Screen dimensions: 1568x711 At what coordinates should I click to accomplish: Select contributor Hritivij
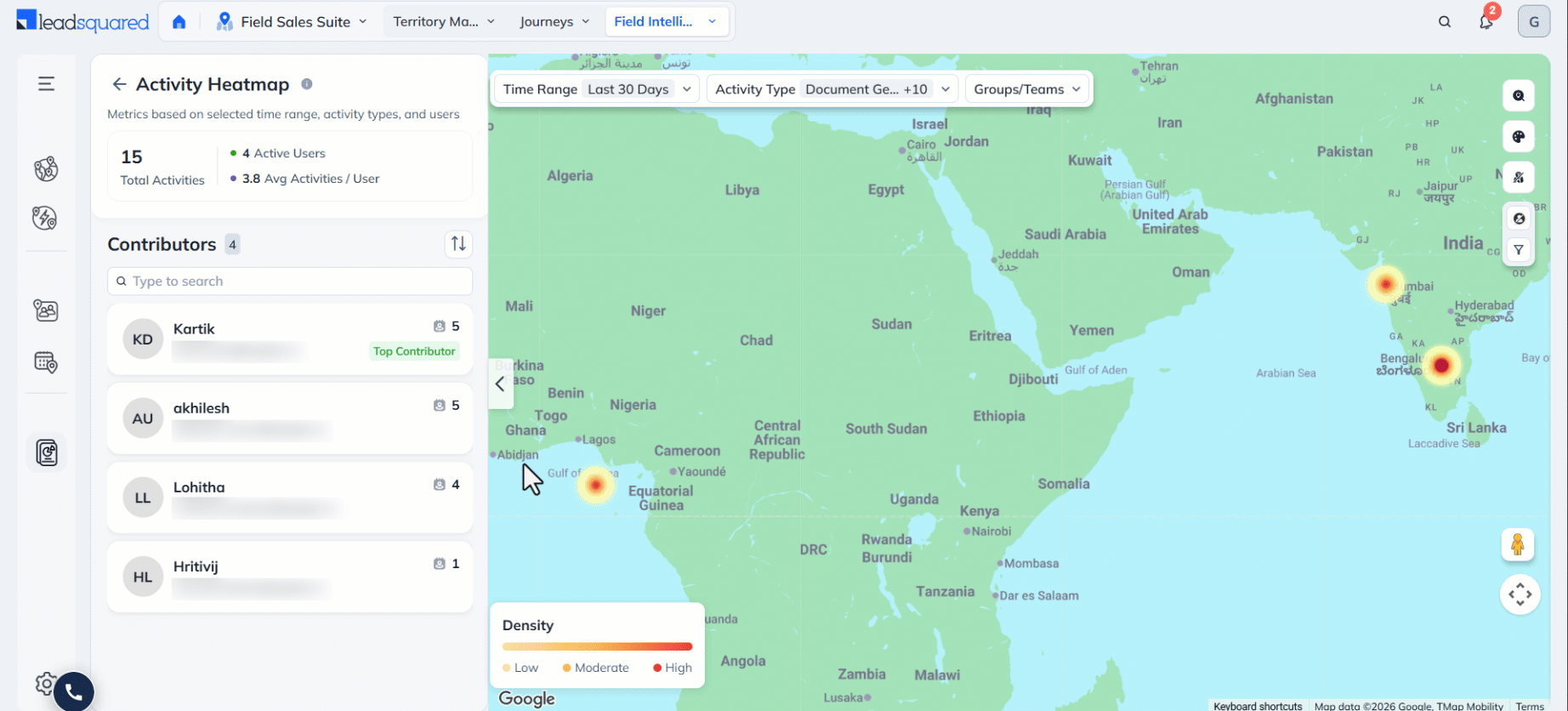[x=290, y=577]
